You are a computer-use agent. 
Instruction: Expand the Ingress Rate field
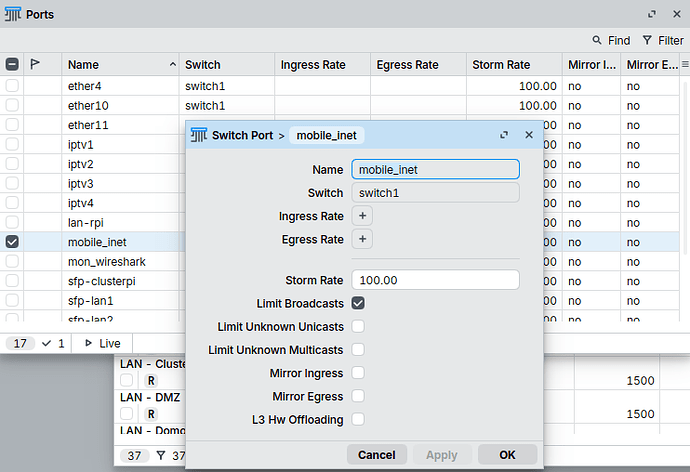(x=362, y=216)
